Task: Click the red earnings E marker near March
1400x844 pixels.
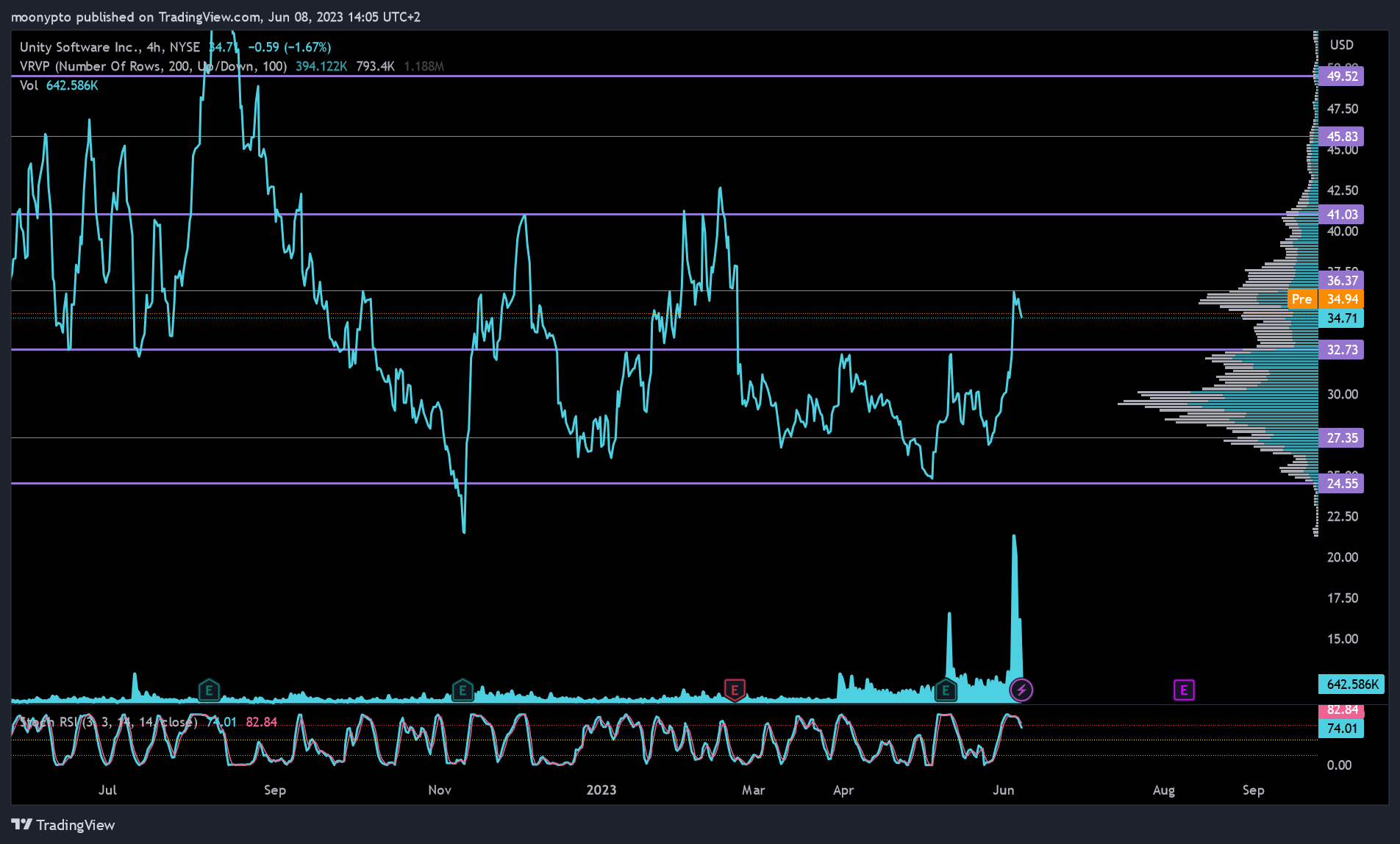Action: click(x=735, y=690)
